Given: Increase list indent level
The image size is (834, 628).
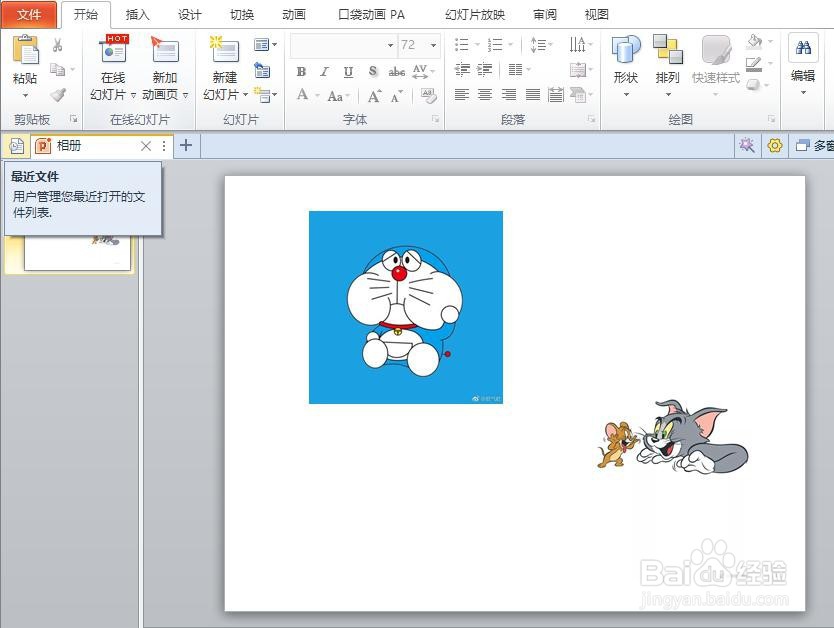Looking at the screenshot, I should 485,69.
